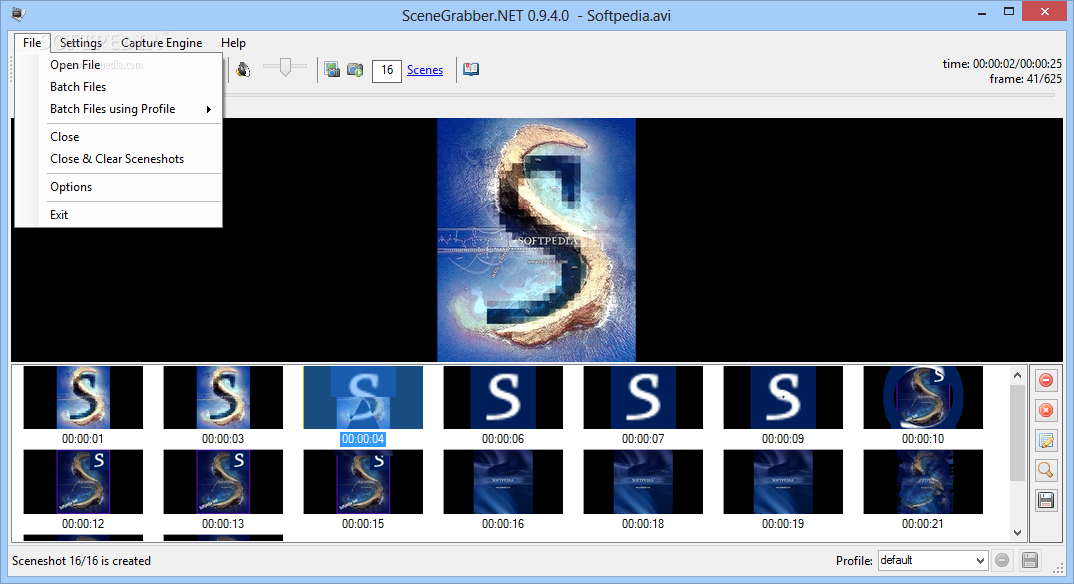Click the gray remove profile icon
The image size is (1074, 584).
(1002, 560)
